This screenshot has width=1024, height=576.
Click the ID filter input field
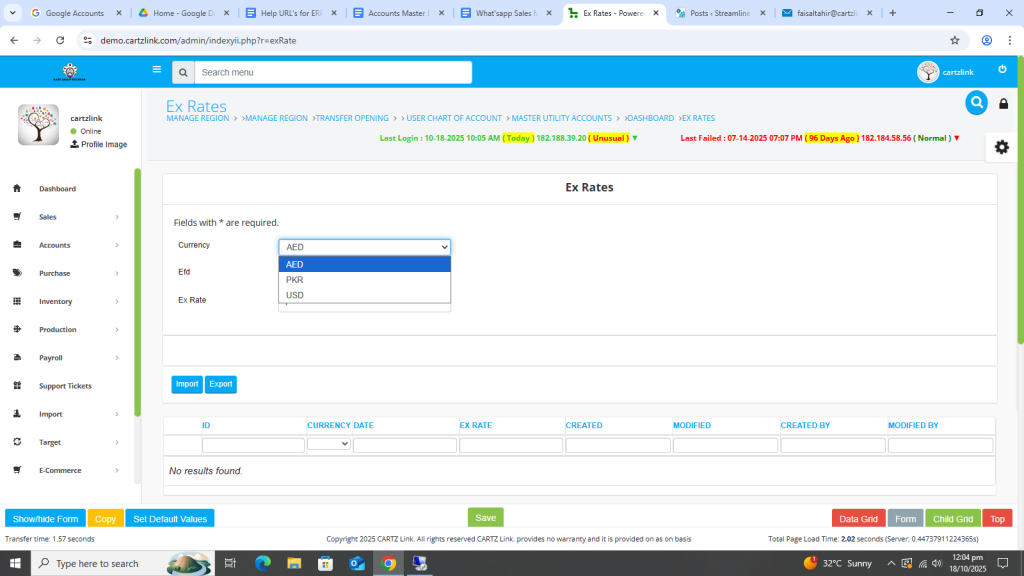pyautogui.click(x=253, y=445)
